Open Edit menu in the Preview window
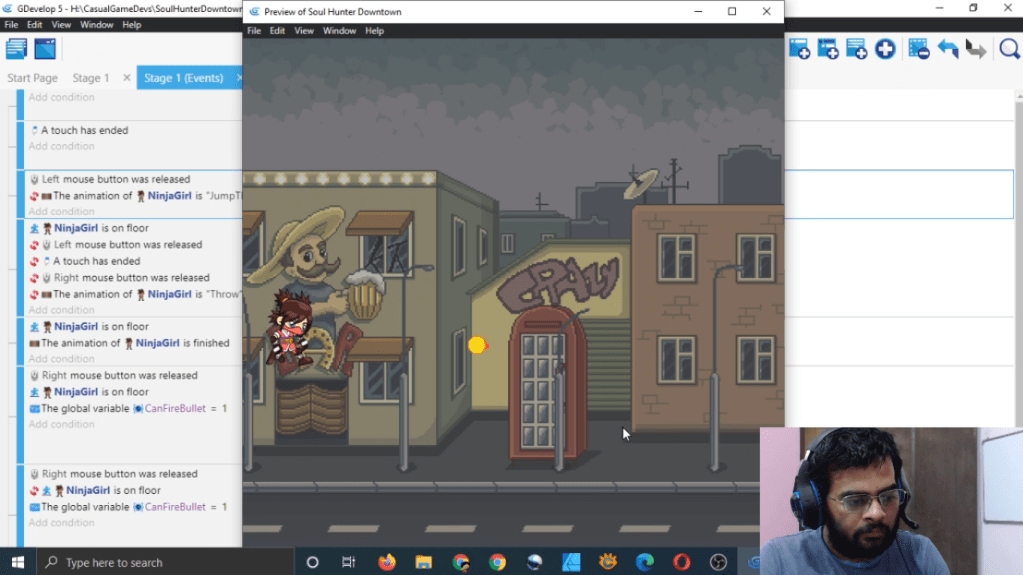1023x575 pixels. (x=277, y=31)
